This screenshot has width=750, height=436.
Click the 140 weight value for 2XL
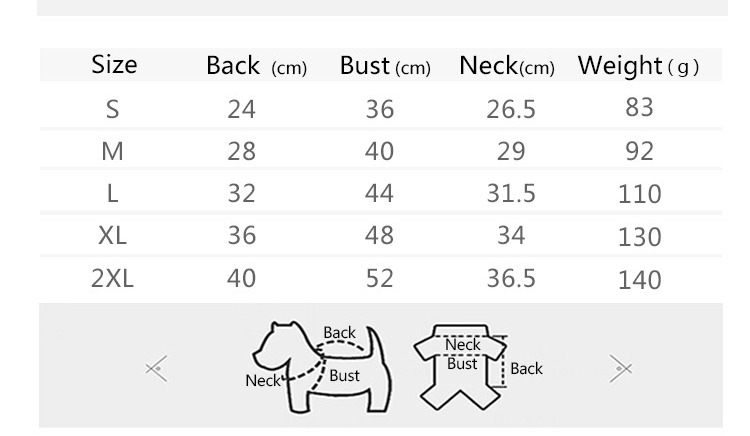[640, 280]
